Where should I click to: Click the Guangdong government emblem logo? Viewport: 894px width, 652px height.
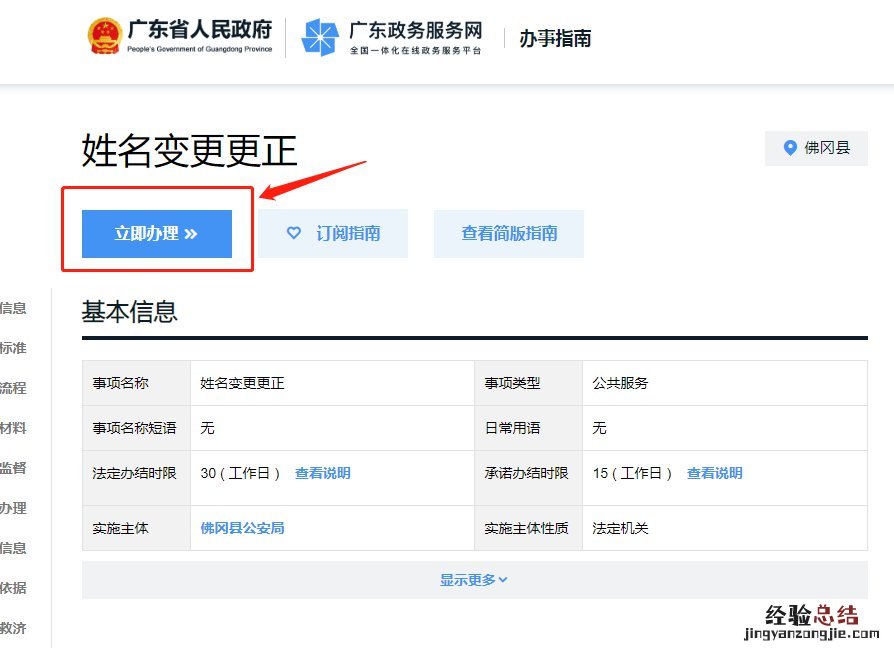pyautogui.click(x=105, y=36)
